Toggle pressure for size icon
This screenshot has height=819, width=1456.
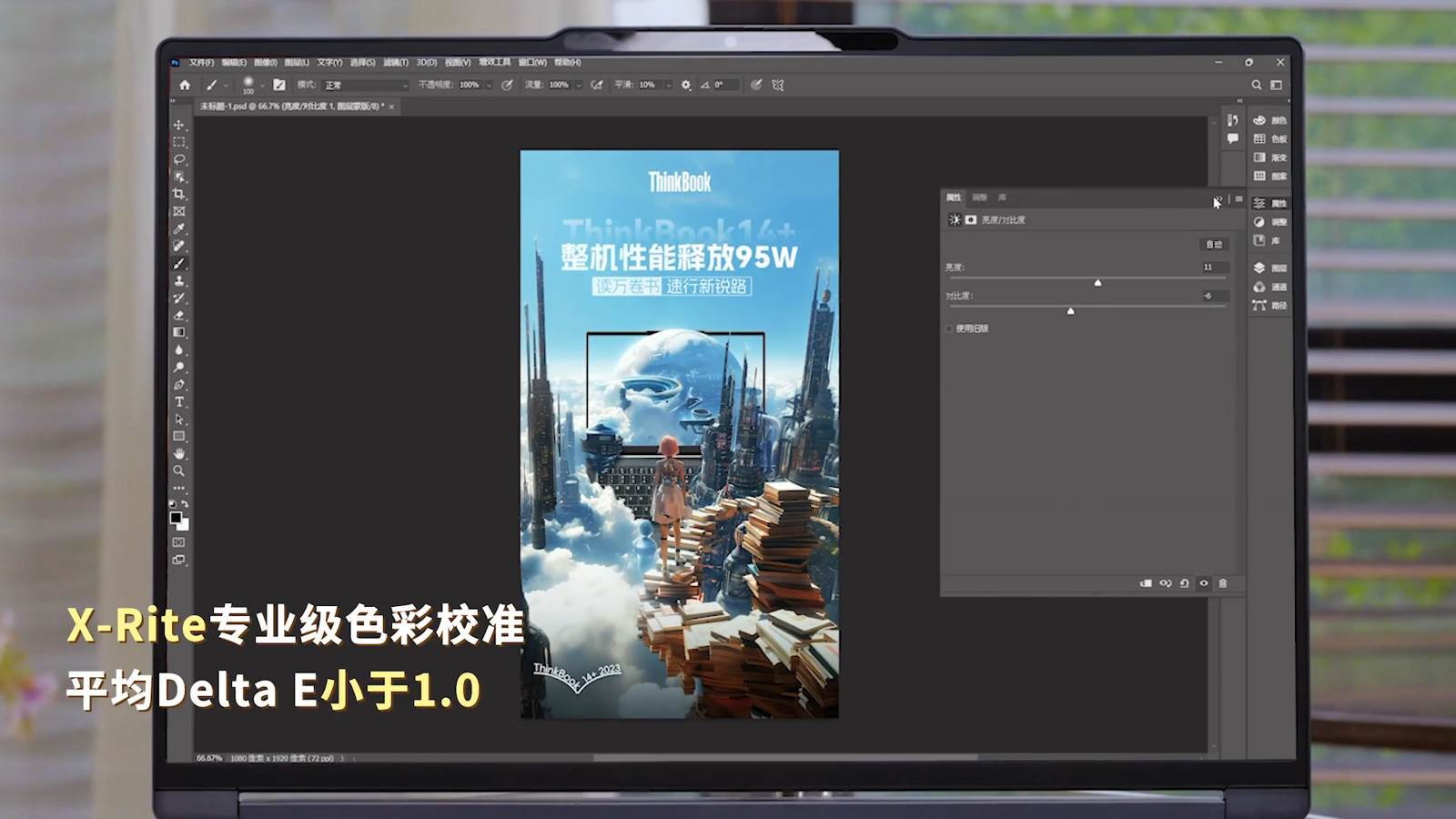pyautogui.click(x=756, y=85)
